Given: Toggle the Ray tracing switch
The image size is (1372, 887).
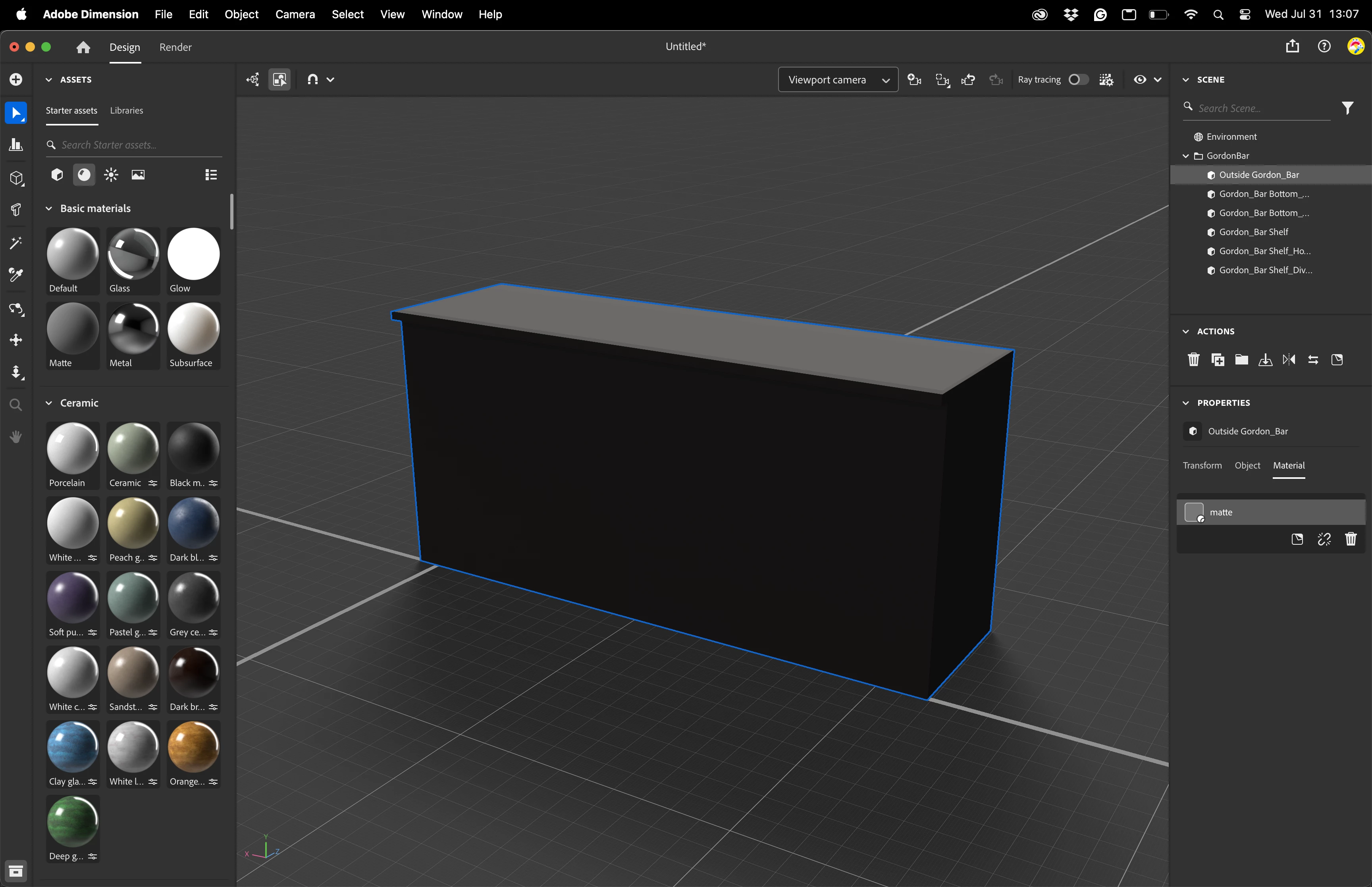Looking at the screenshot, I should pyautogui.click(x=1078, y=79).
